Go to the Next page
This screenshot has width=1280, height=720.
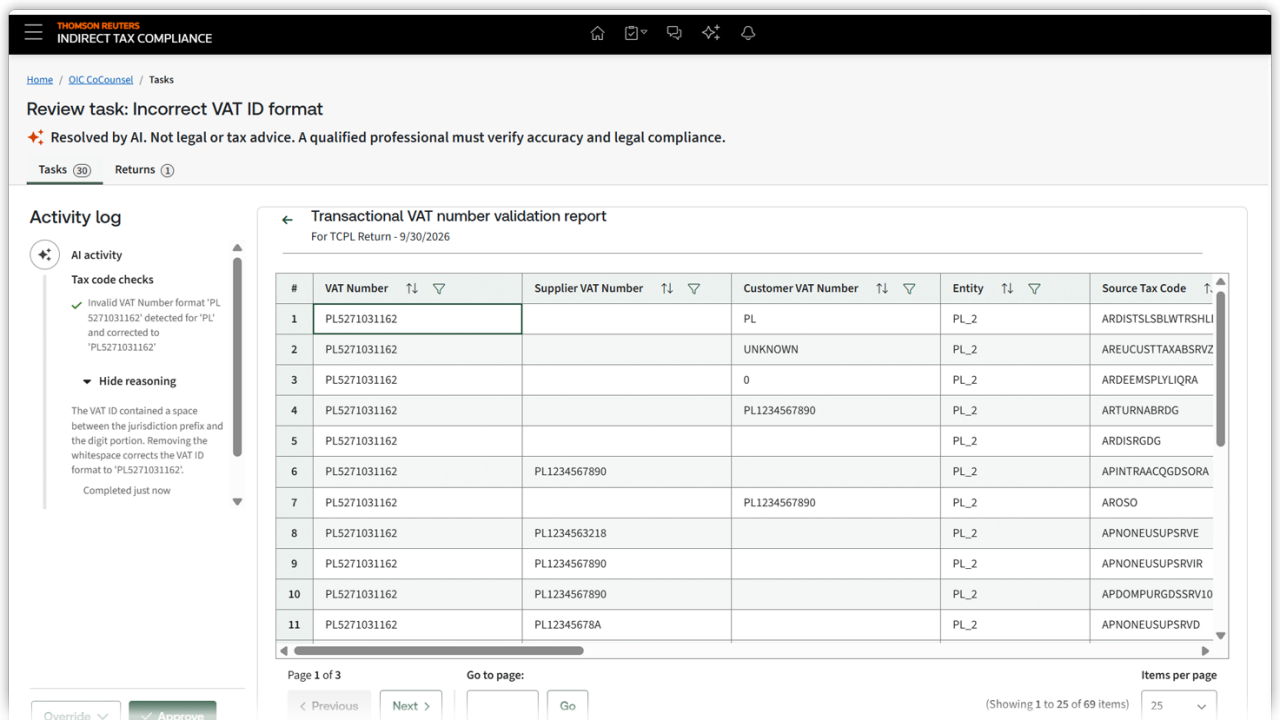coord(411,706)
